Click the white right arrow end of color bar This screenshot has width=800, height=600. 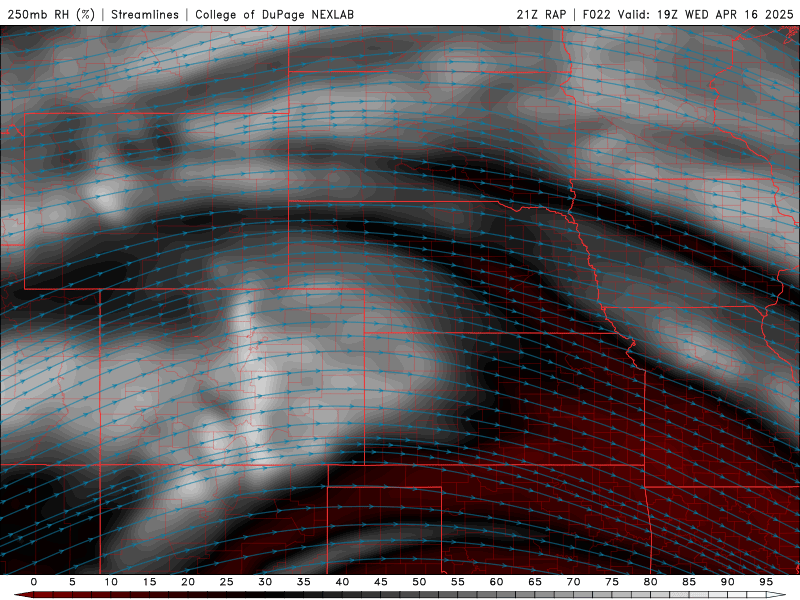(776, 595)
